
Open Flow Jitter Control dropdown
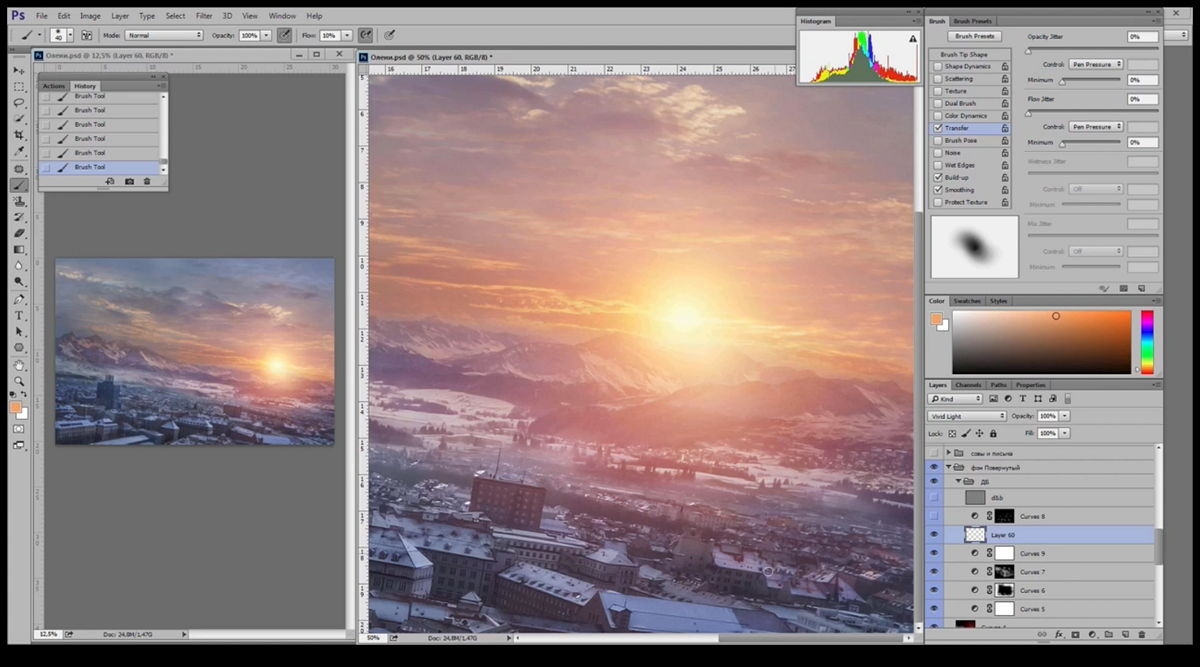[x=1096, y=127]
